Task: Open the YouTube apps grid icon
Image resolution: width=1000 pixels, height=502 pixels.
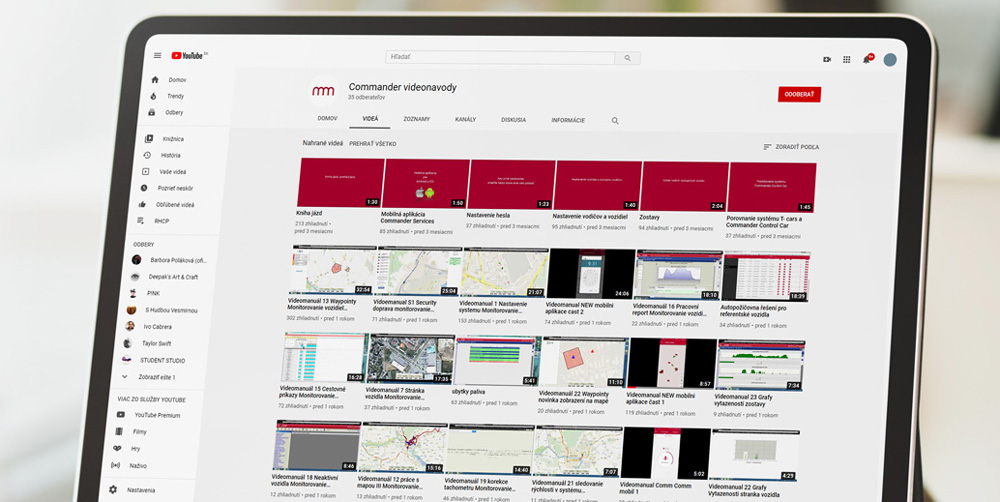Action: click(x=846, y=59)
